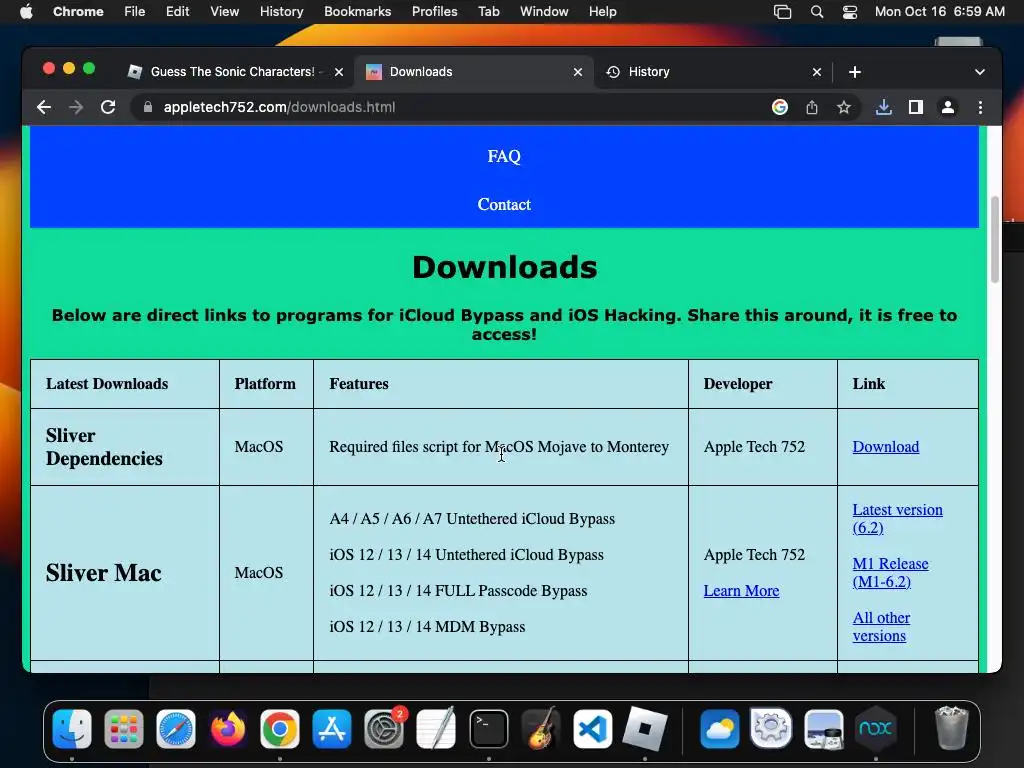
Task: Open Control Center in menu bar
Action: (x=850, y=12)
